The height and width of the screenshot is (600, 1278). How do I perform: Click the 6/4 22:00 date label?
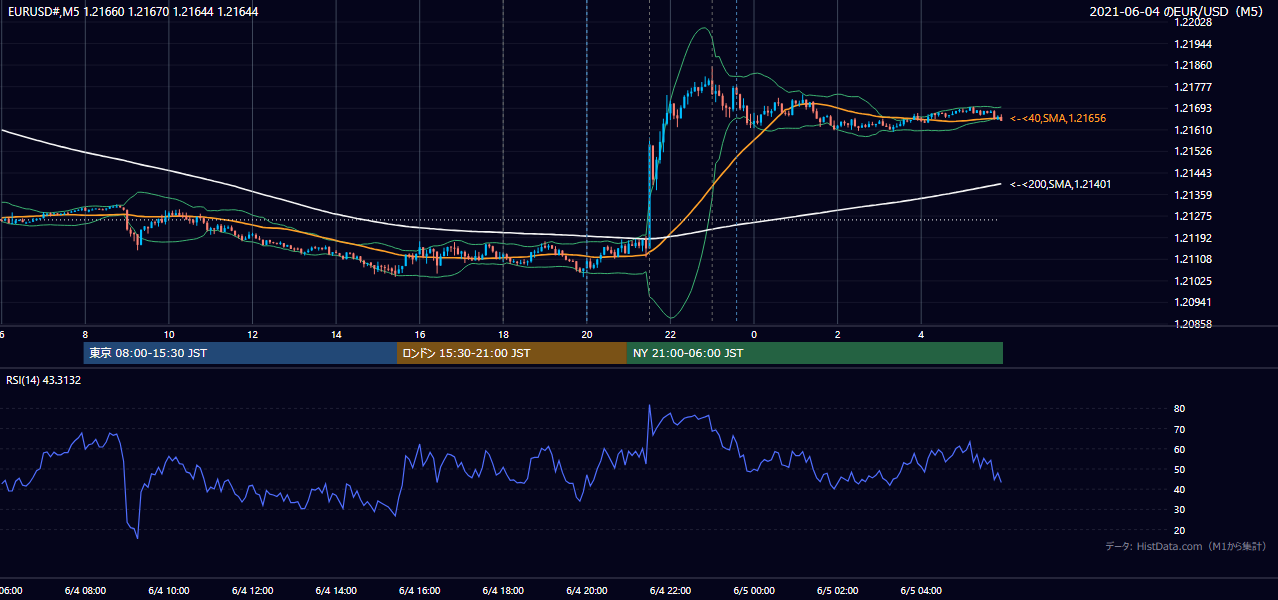(671, 590)
